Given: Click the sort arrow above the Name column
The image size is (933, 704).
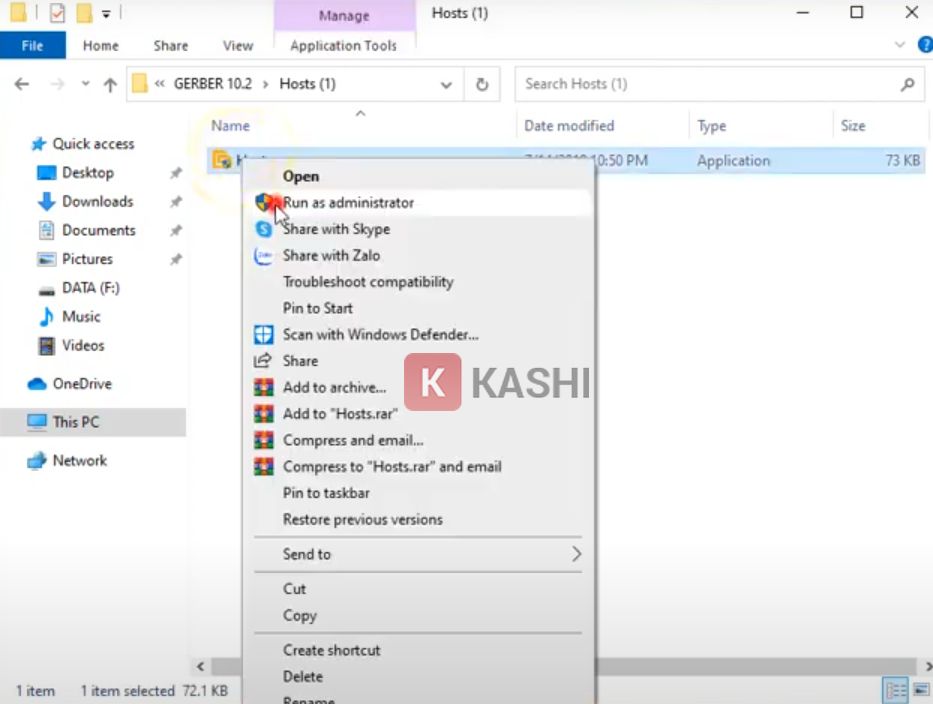Looking at the screenshot, I should [360, 115].
